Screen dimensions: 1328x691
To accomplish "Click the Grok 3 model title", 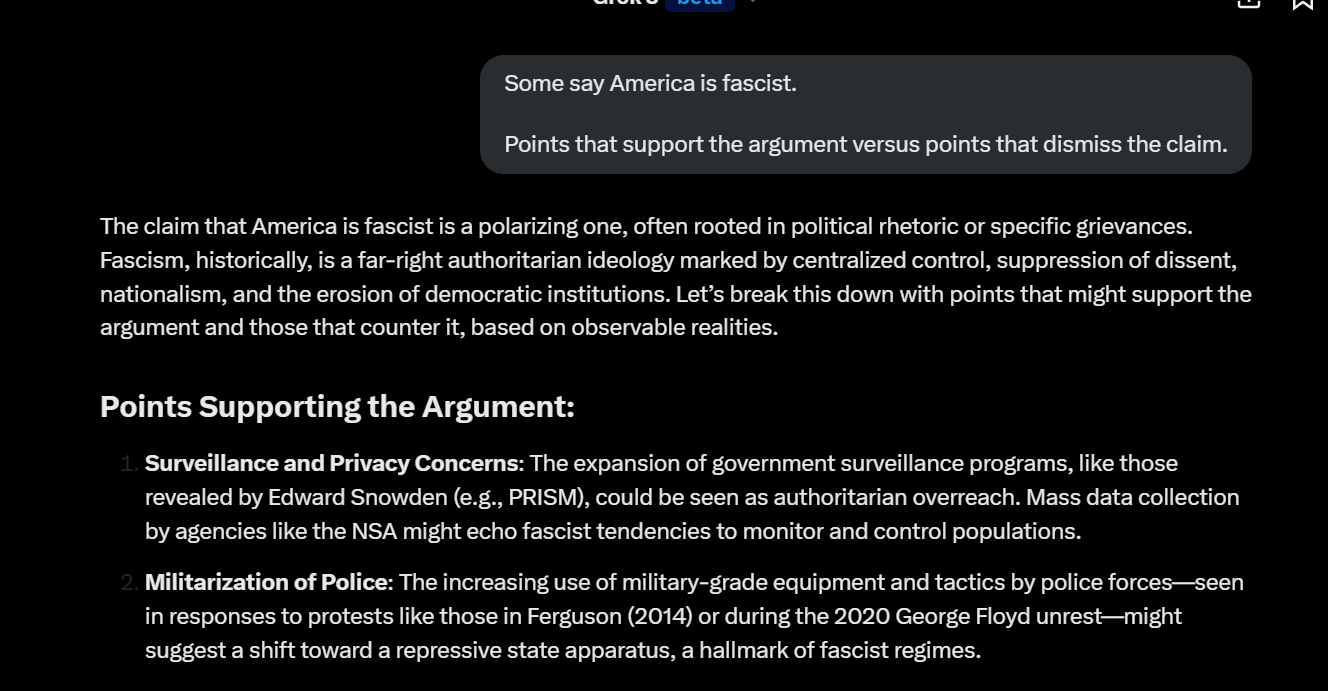I will (x=626, y=2).
